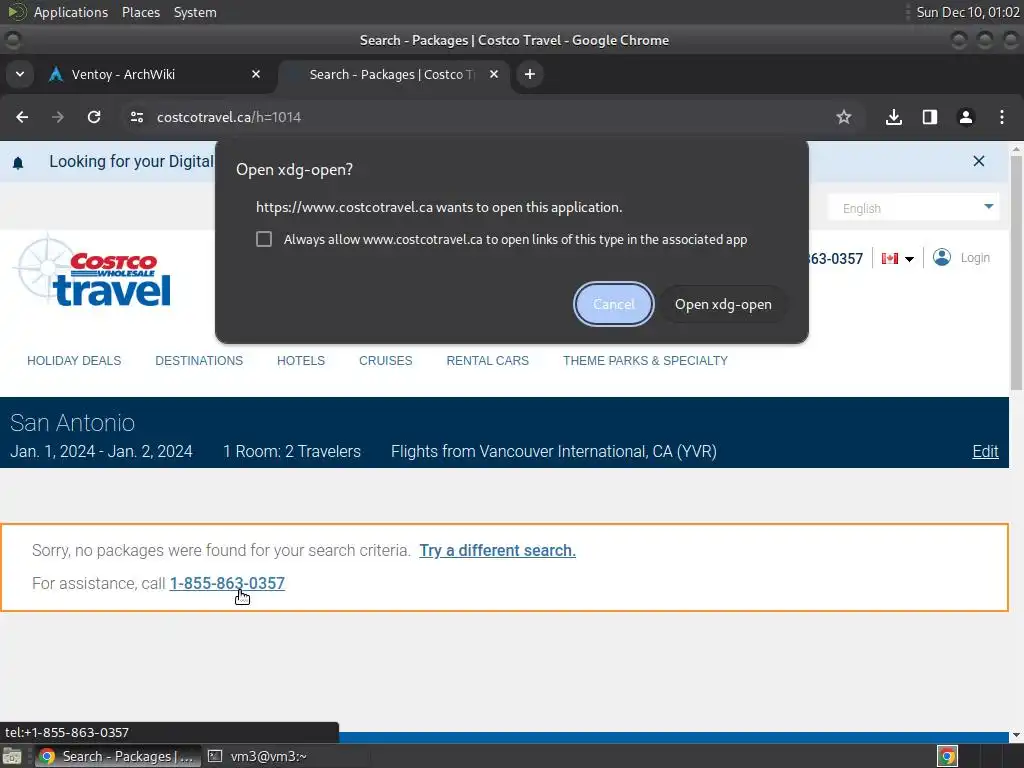Open Chrome three-dot menu

[x=1001, y=117]
